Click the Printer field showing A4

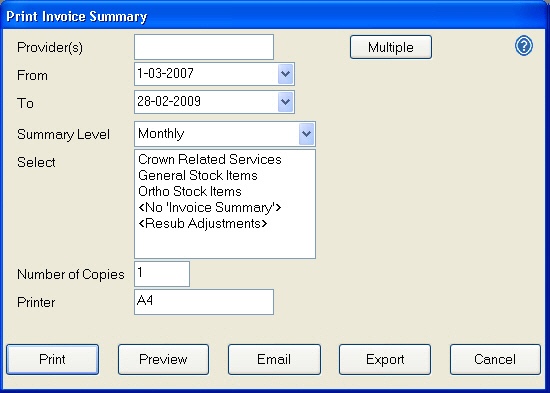coord(204,302)
